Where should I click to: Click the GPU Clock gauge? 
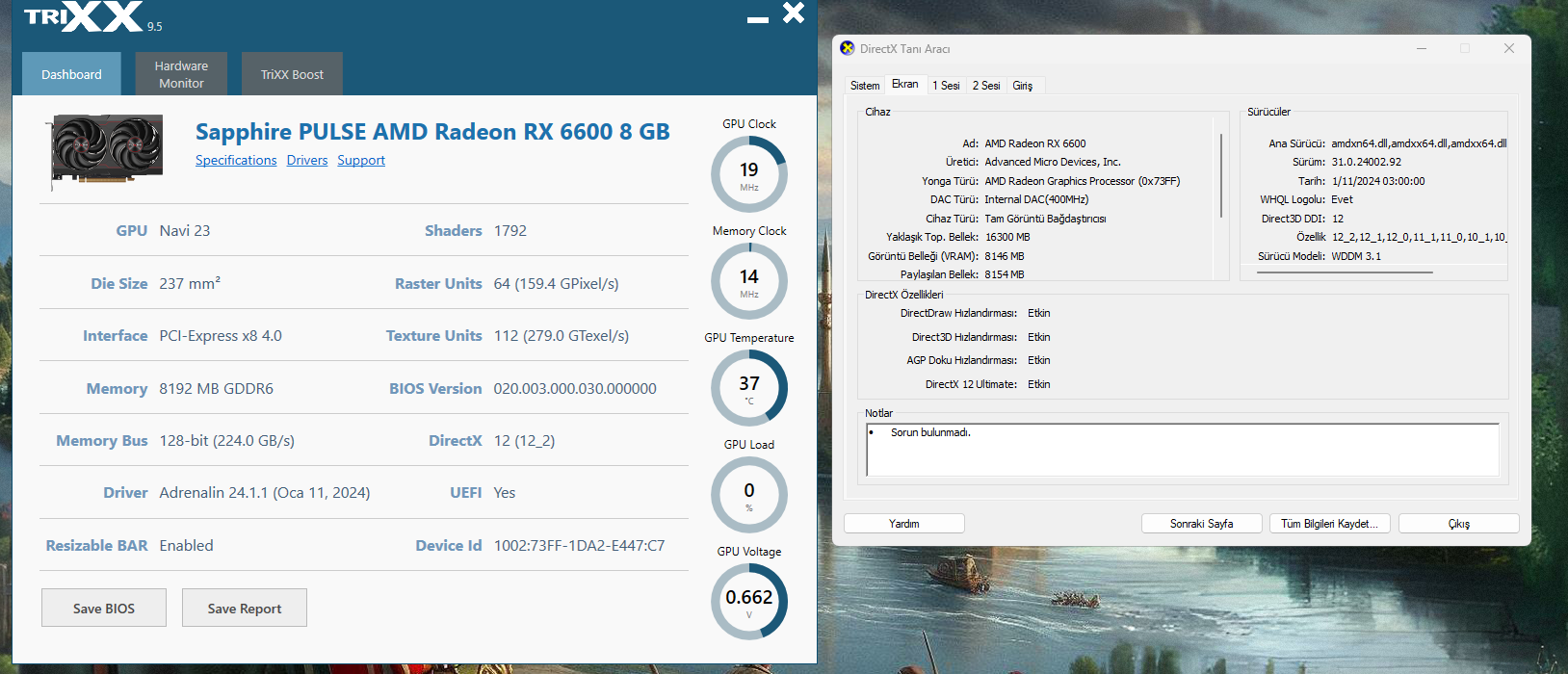(749, 174)
